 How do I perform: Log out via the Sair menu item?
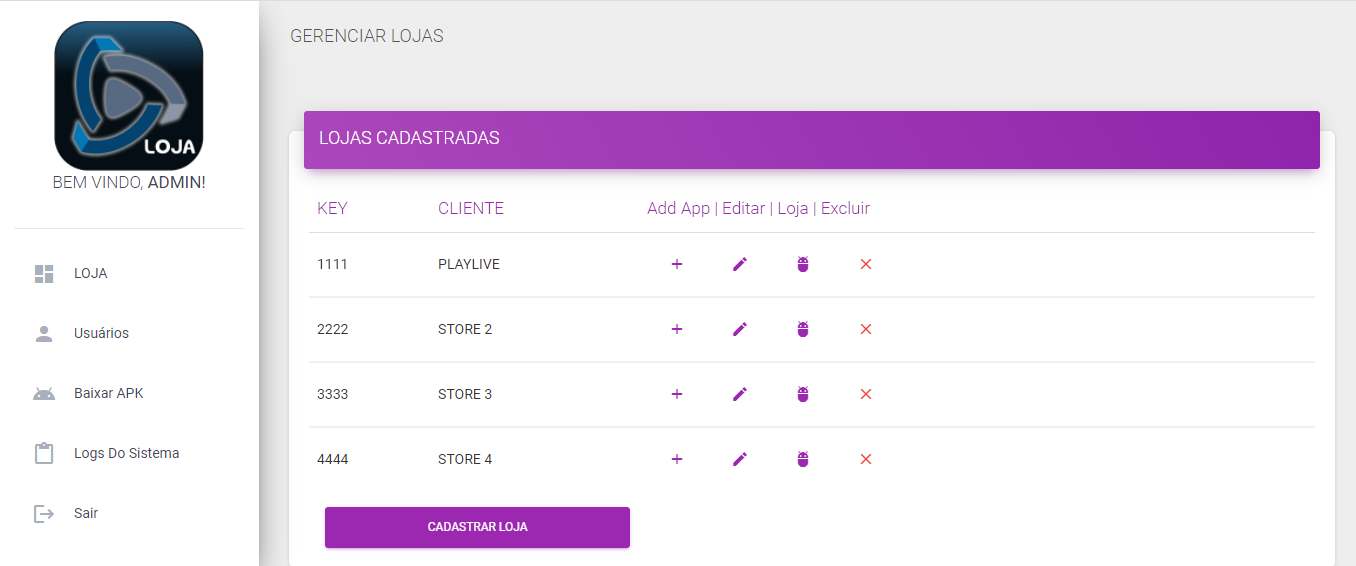(86, 513)
